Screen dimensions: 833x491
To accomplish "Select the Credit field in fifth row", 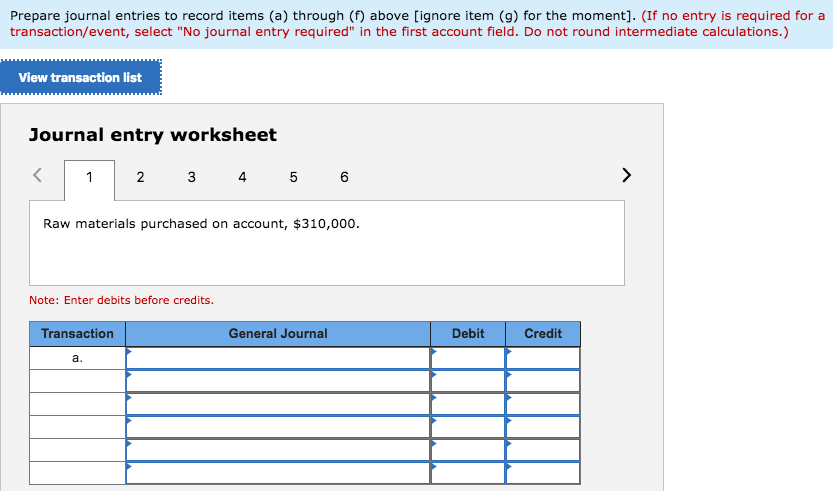I will pyautogui.click(x=542, y=450).
